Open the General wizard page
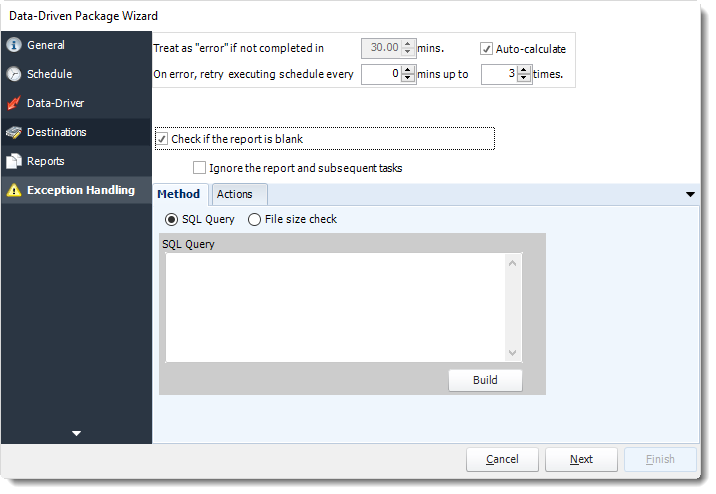The width and height of the screenshot is (716, 494). pyautogui.click(x=76, y=45)
